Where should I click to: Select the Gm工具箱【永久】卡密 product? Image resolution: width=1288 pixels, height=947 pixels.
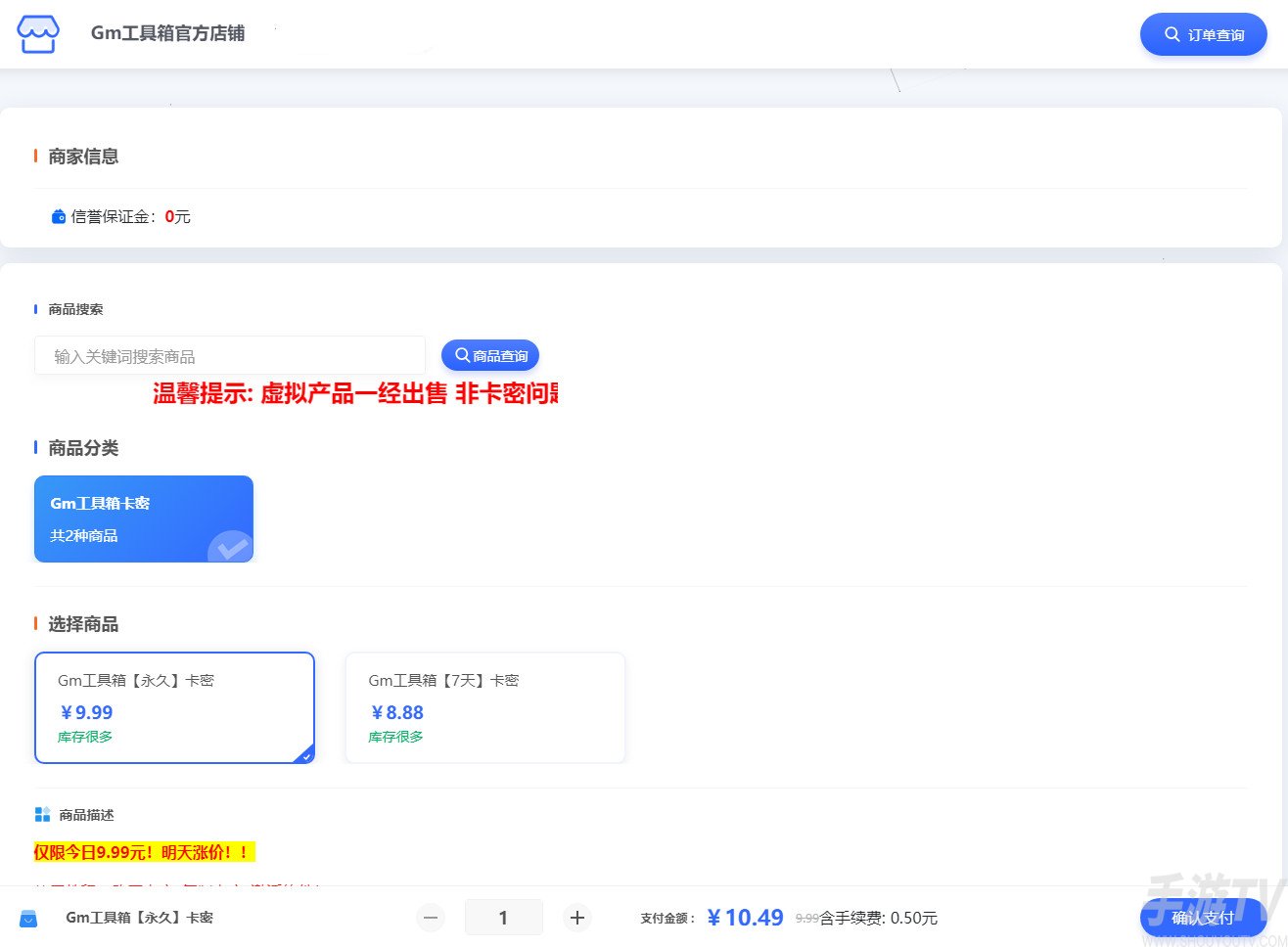174,706
